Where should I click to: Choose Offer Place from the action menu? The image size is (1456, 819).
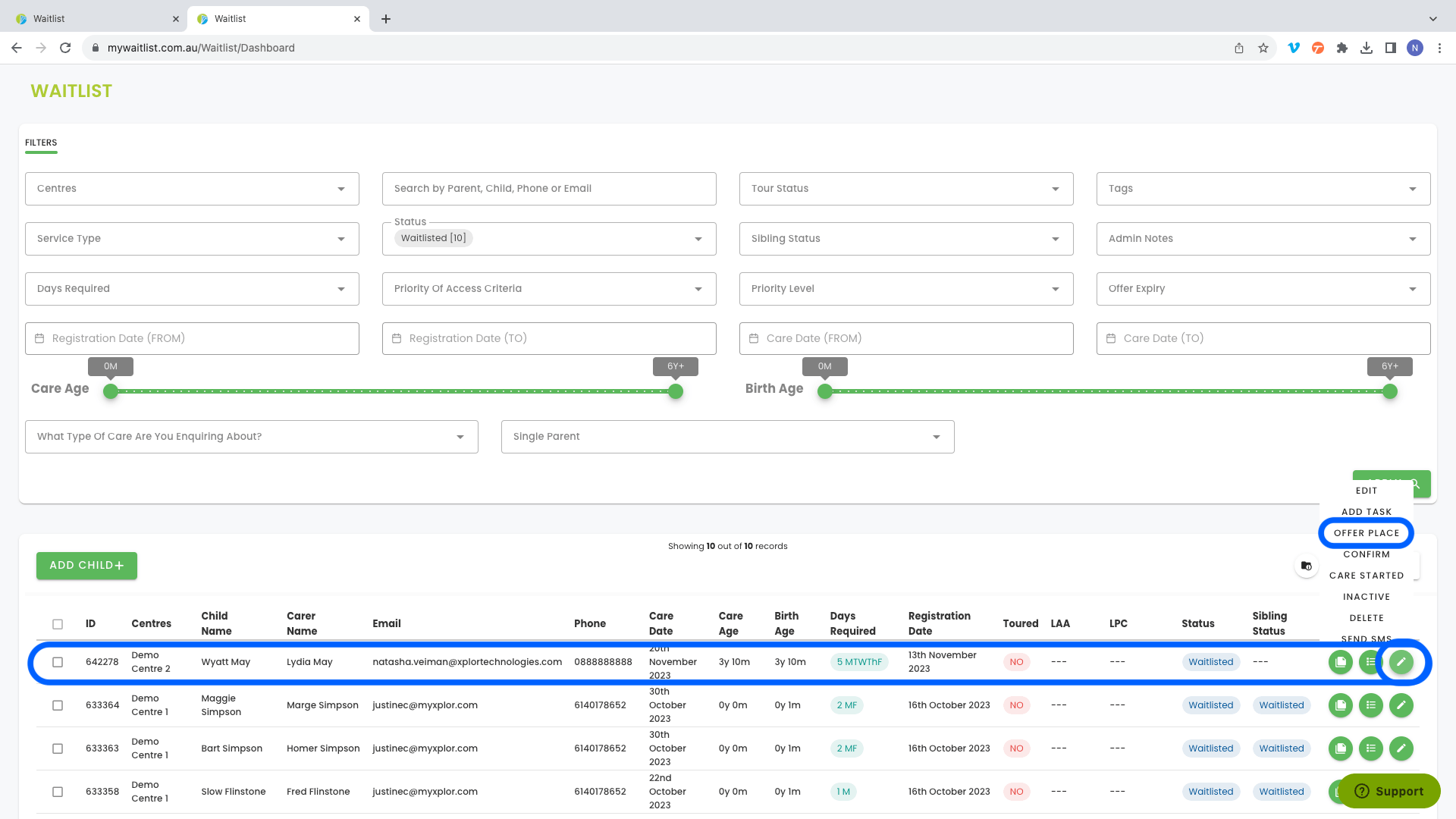pyautogui.click(x=1366, y=533)
